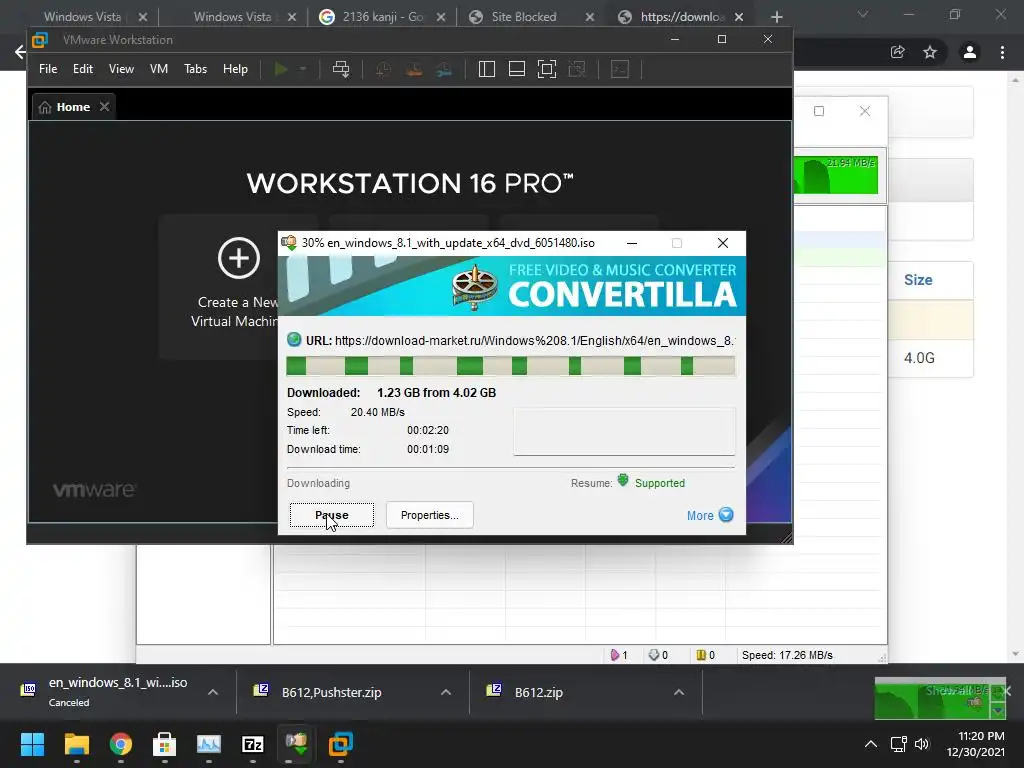Click the Convertilla ad banner
1024x768 pixels.
click(512, 285)
